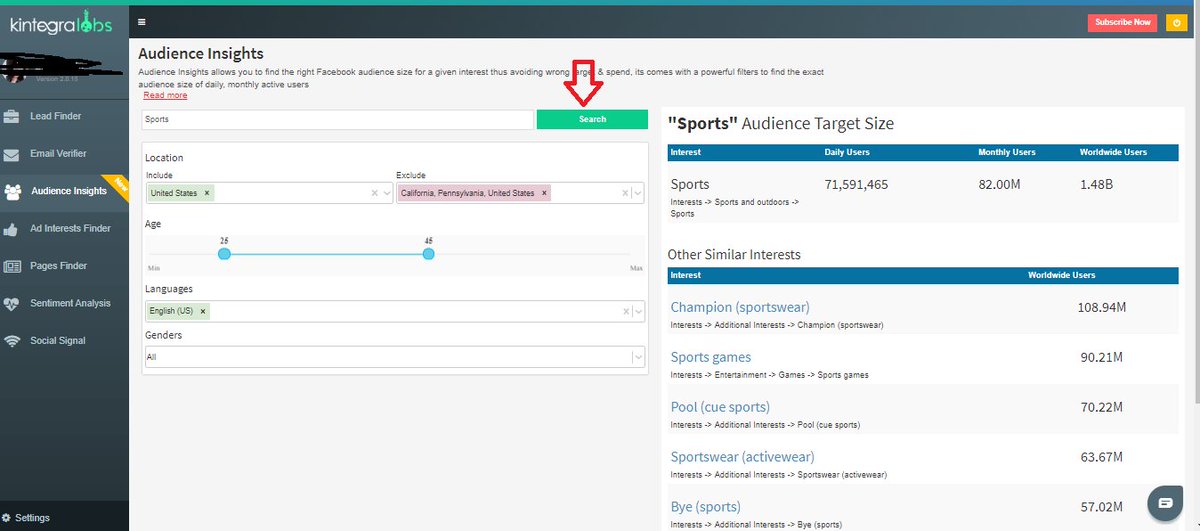
Task: Click the Subscribe Now button
Action: click(x=1122, y=22)
